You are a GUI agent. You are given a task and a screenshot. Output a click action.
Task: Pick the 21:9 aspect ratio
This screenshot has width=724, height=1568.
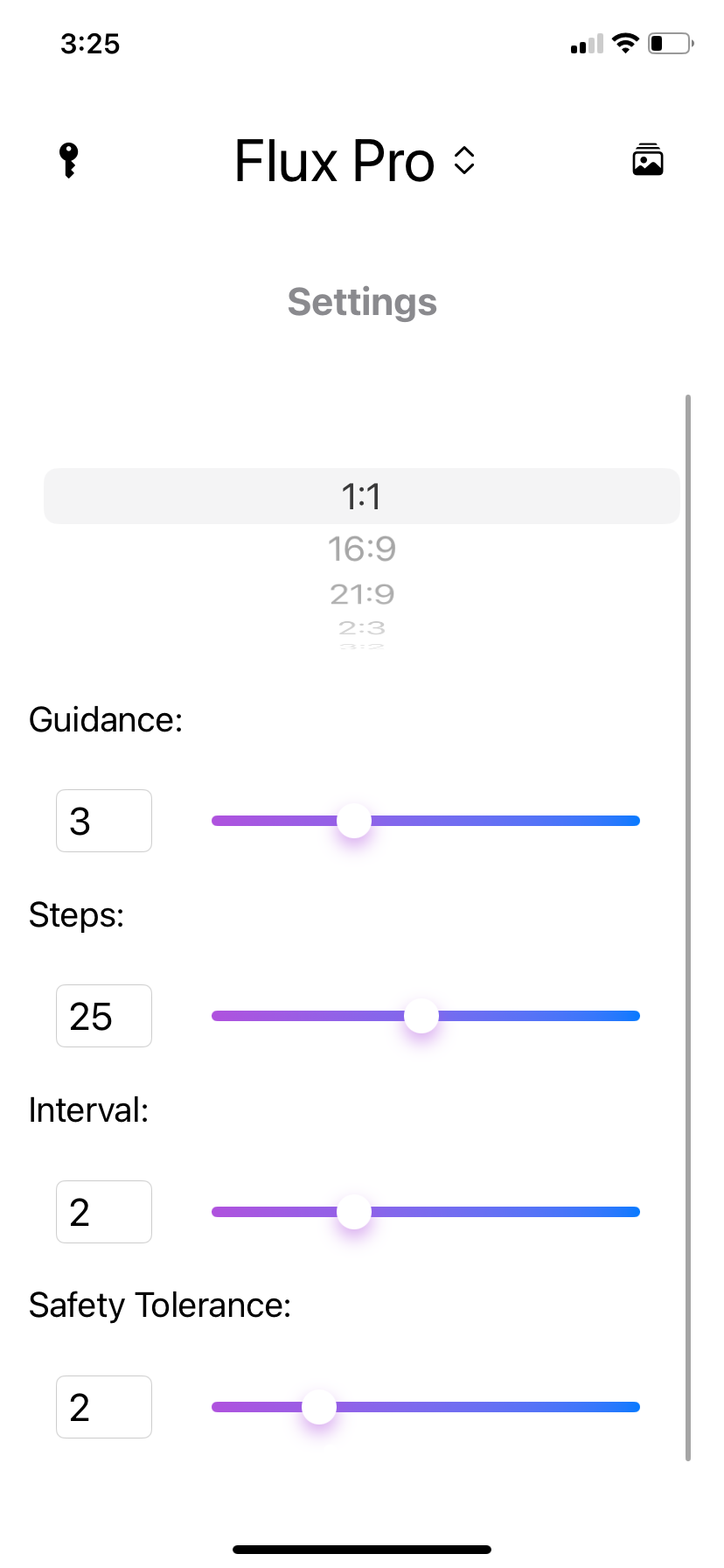point(362,595)
